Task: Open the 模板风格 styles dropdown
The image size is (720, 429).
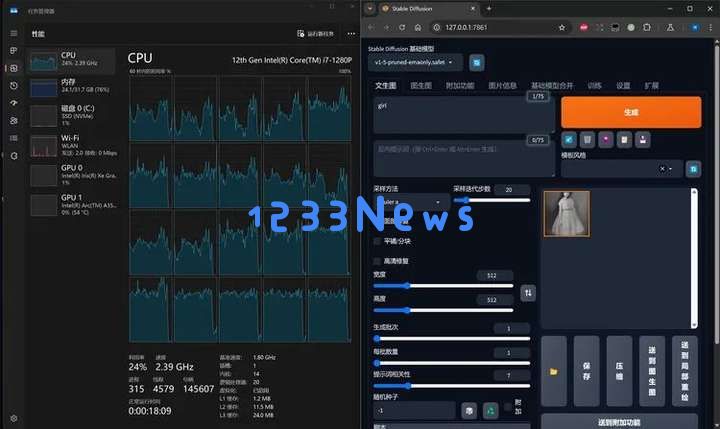Action: tap(621, 169)
